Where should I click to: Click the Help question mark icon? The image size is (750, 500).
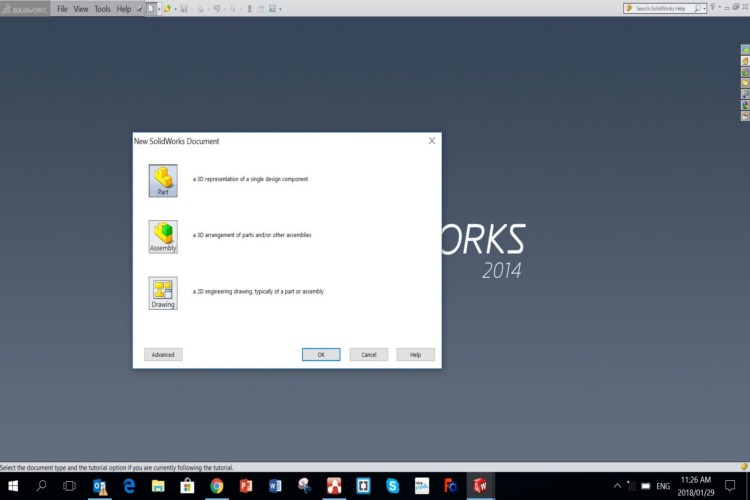pyautogui.click(x=712, y=8)
